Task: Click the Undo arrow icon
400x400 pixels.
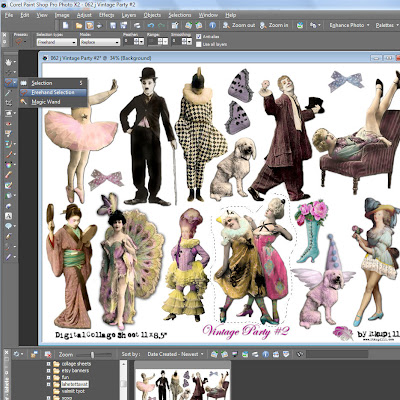Action: click(x=151, y=25)
